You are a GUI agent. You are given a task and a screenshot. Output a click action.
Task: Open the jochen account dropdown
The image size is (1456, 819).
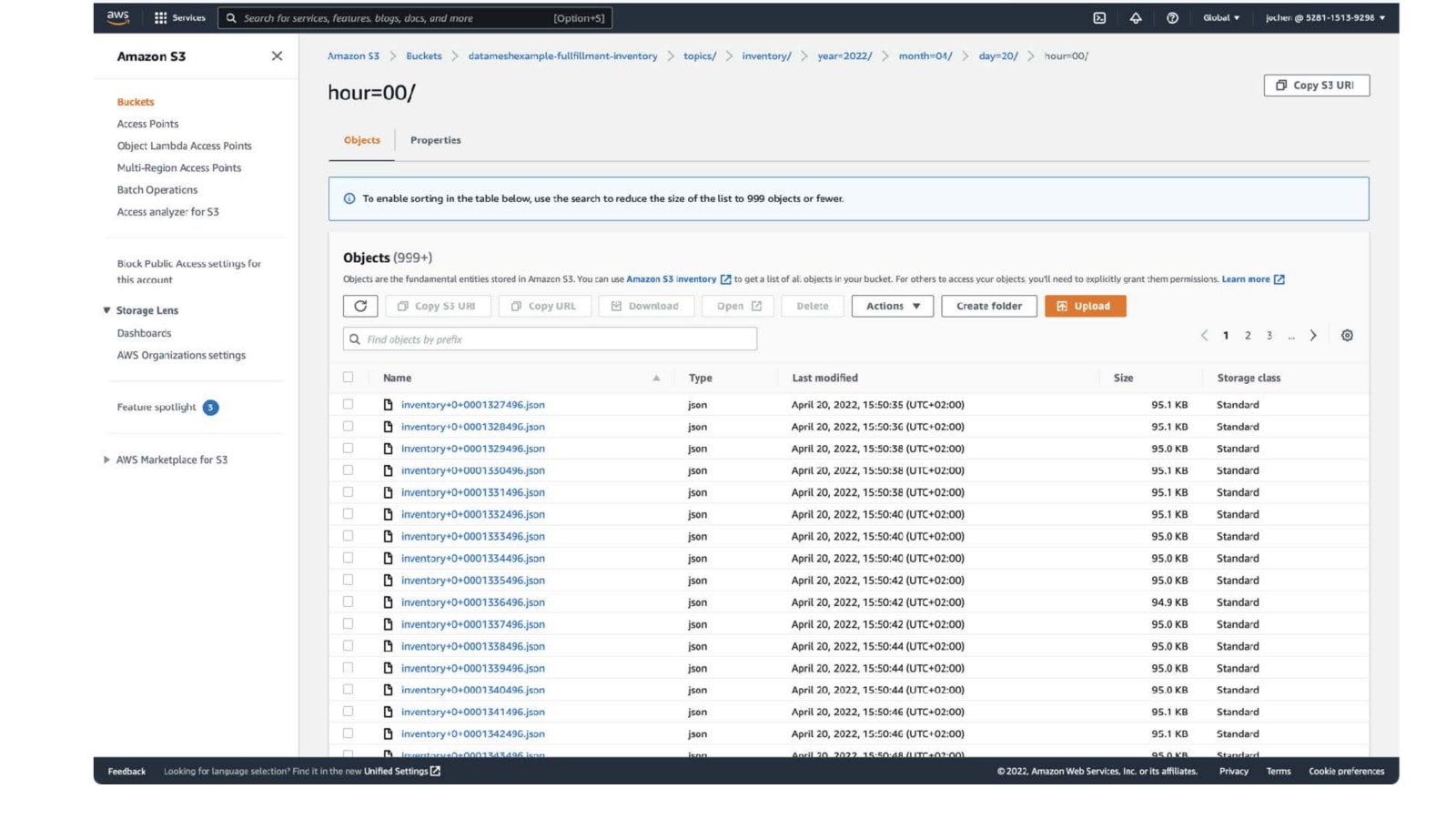1325,18
